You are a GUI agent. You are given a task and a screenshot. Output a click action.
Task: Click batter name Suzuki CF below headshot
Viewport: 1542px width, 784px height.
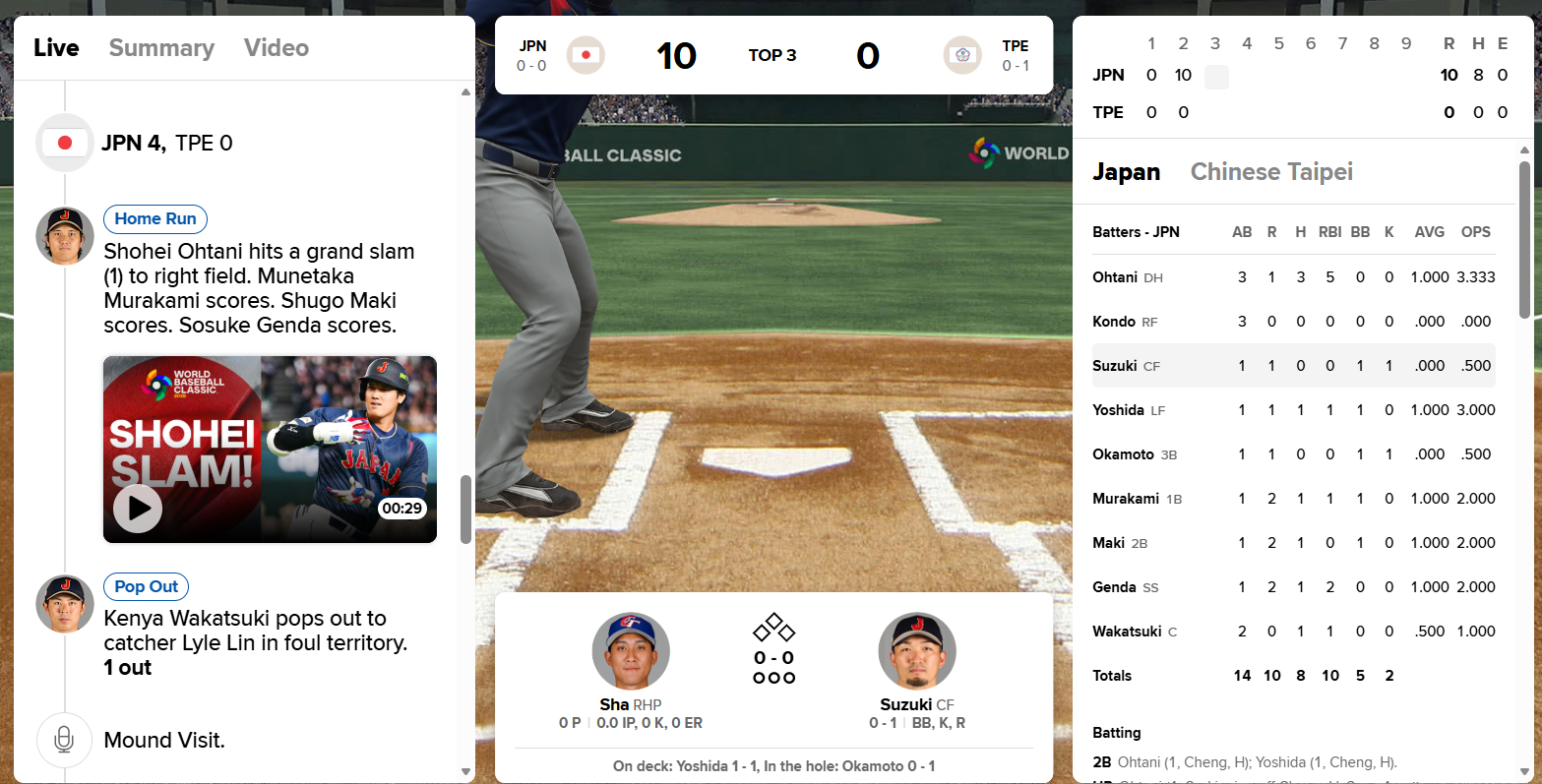pos(917,704)
